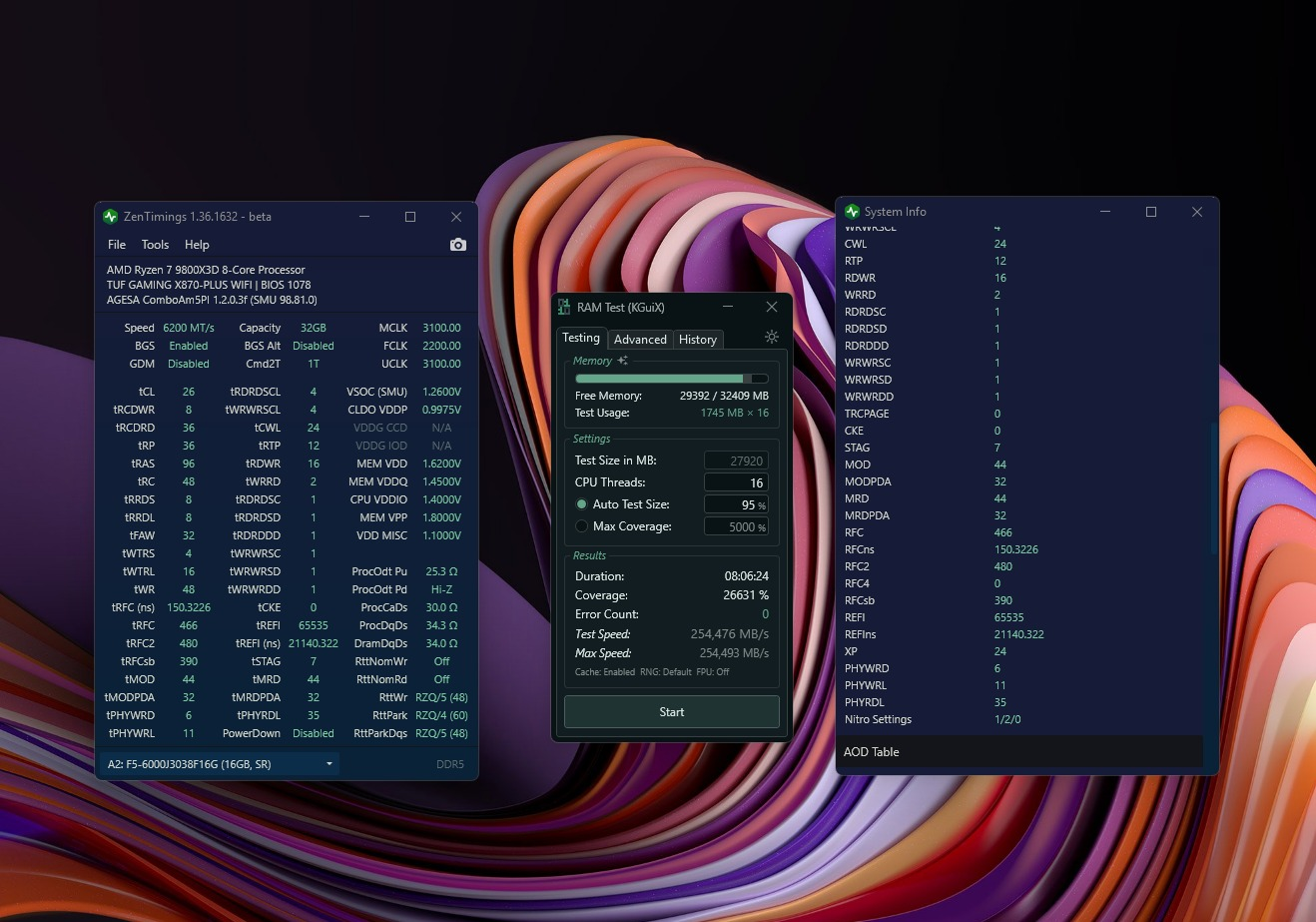Click the PHYRDL row in System Info
1316x922 pixels.
[1019, 702]
